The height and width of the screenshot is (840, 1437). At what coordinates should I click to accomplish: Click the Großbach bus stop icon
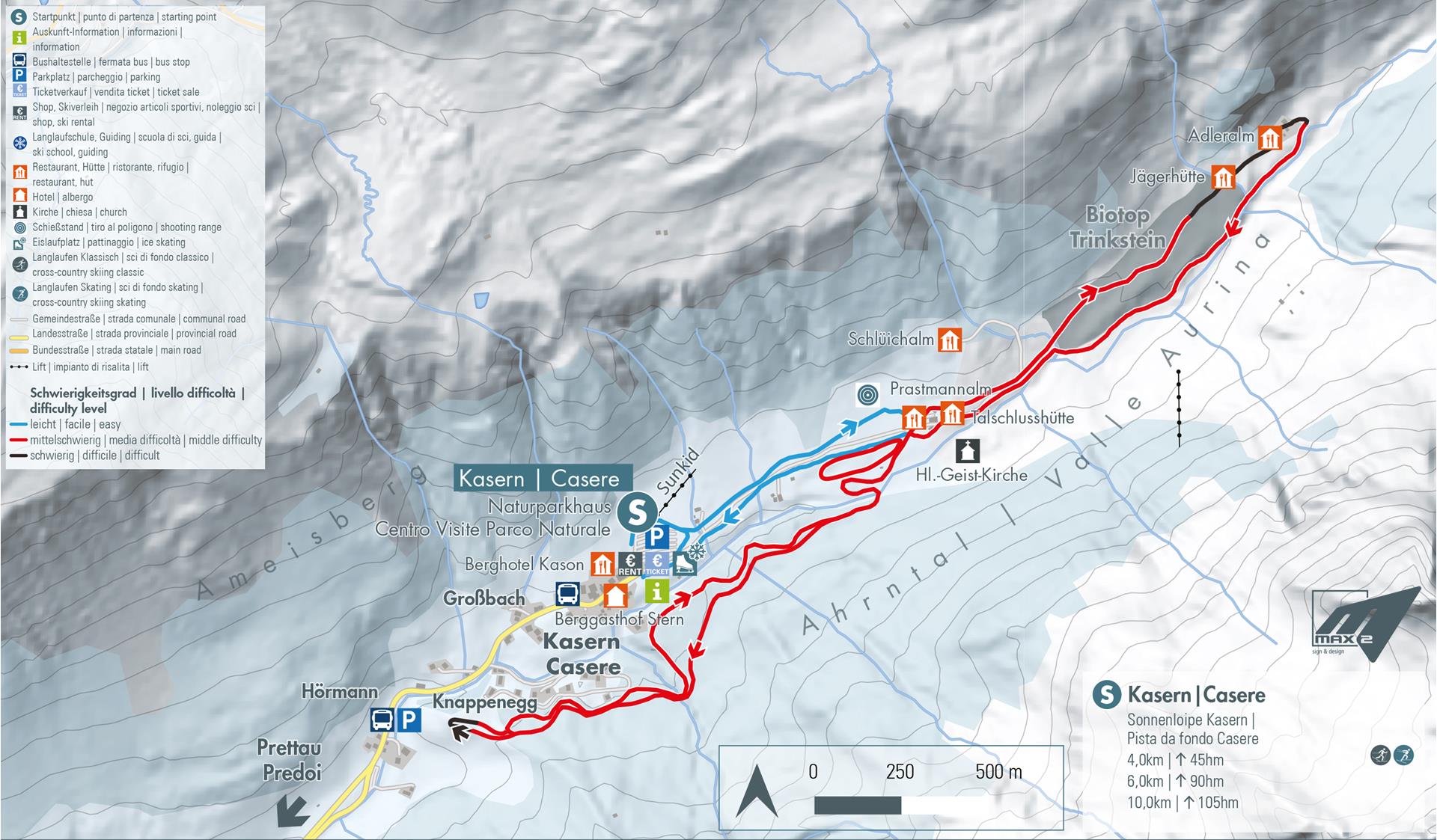pos(567,595)
